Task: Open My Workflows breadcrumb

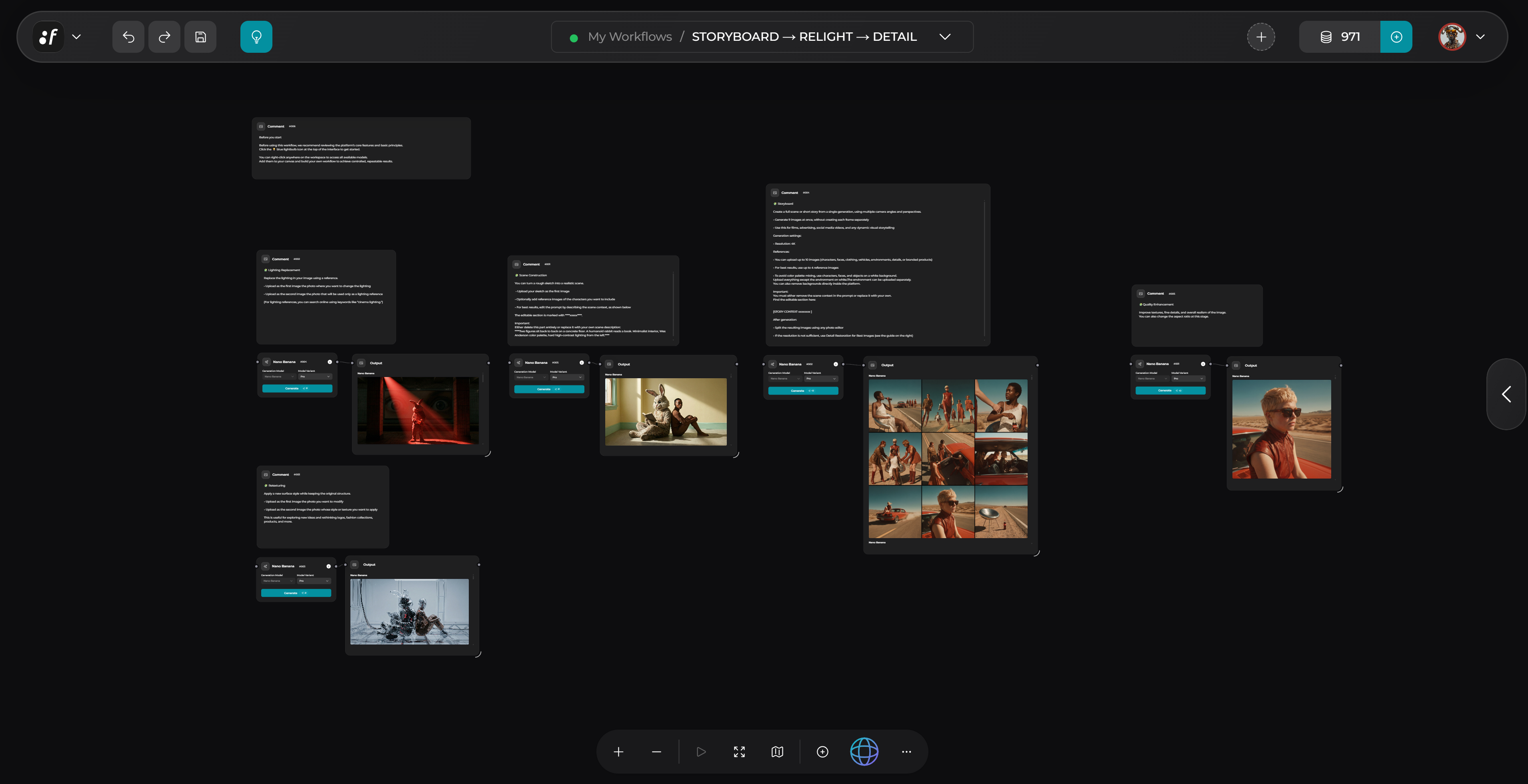Action: pyautogui.click(x=629, y=37)
